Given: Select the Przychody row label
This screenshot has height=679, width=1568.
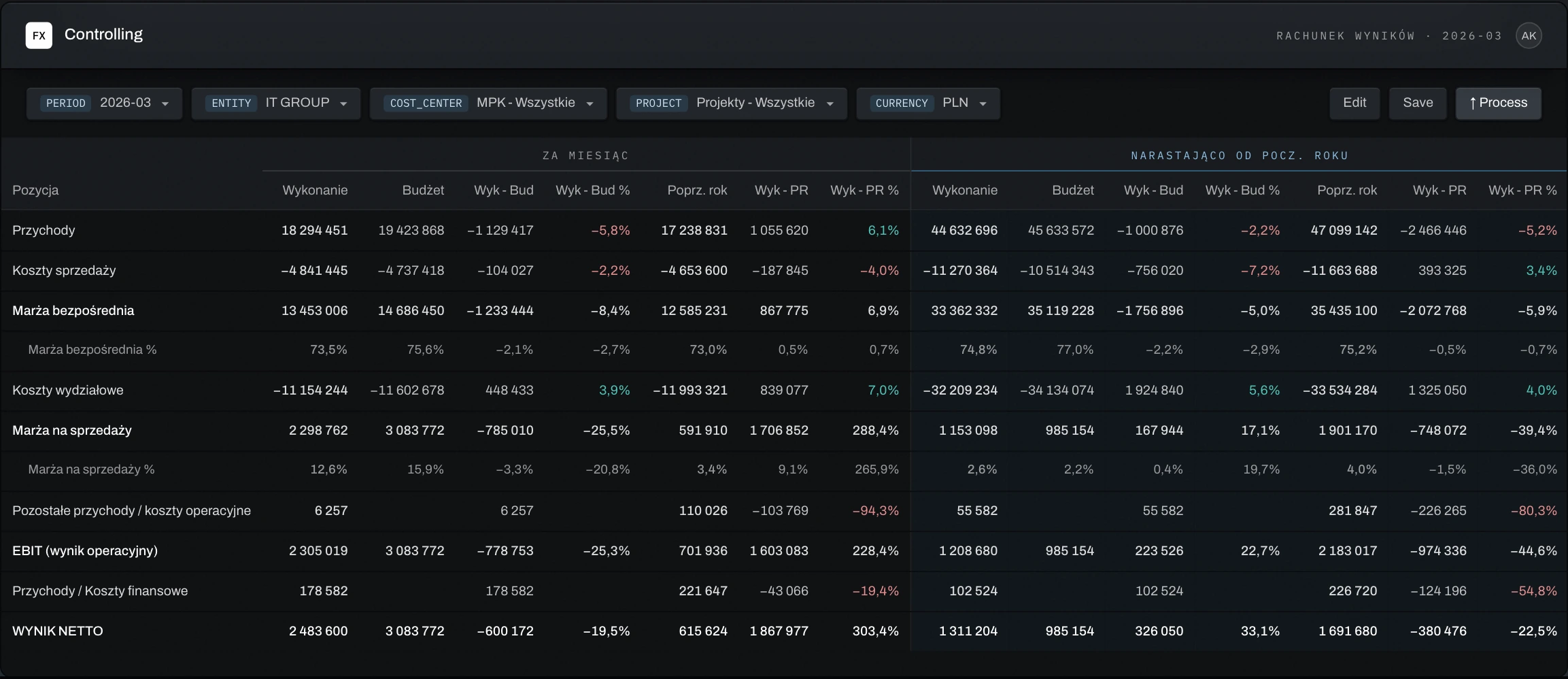Looking at the screenshot, I should [44, 231].
